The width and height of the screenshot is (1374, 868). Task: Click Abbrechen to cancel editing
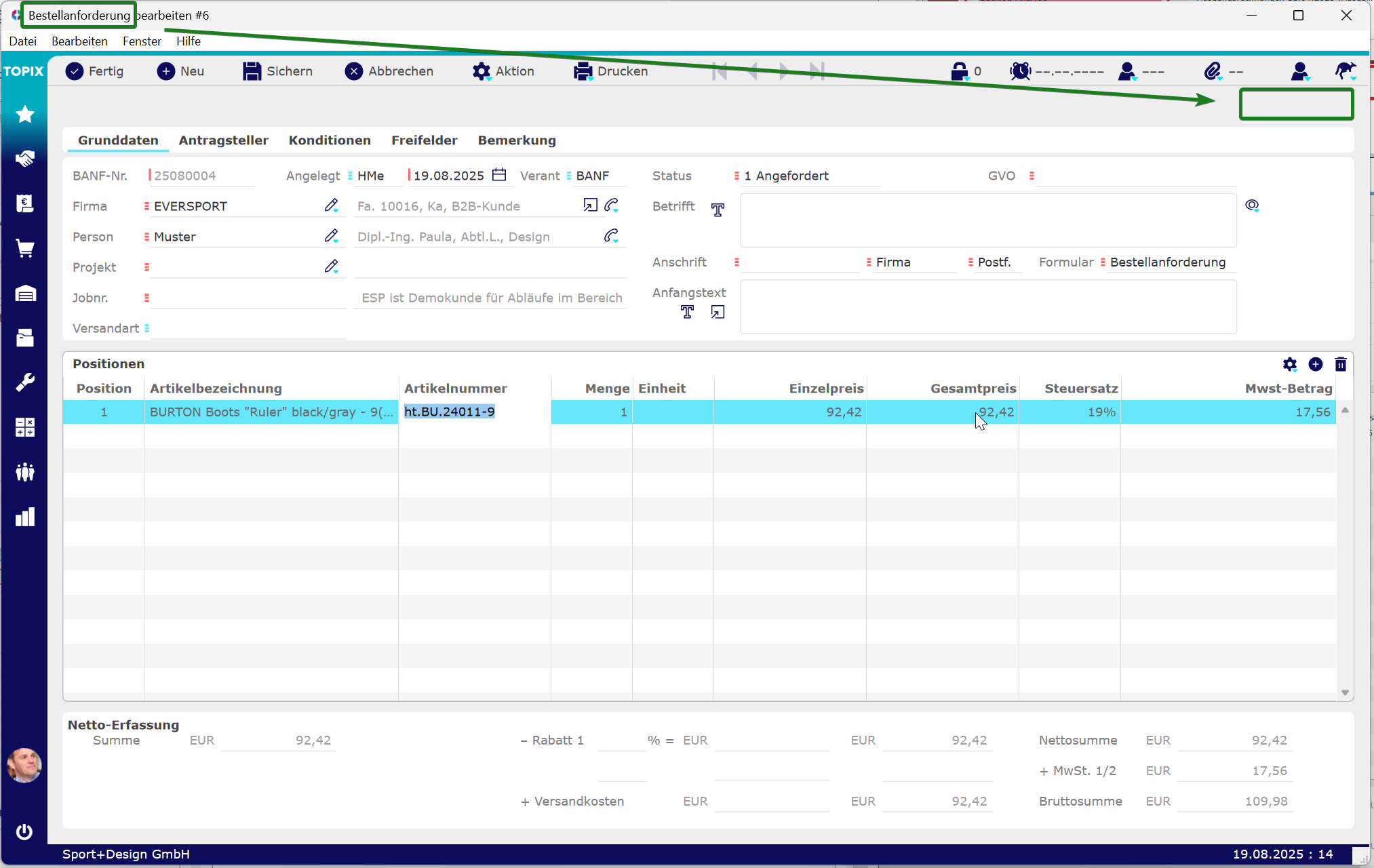(389, 71)
